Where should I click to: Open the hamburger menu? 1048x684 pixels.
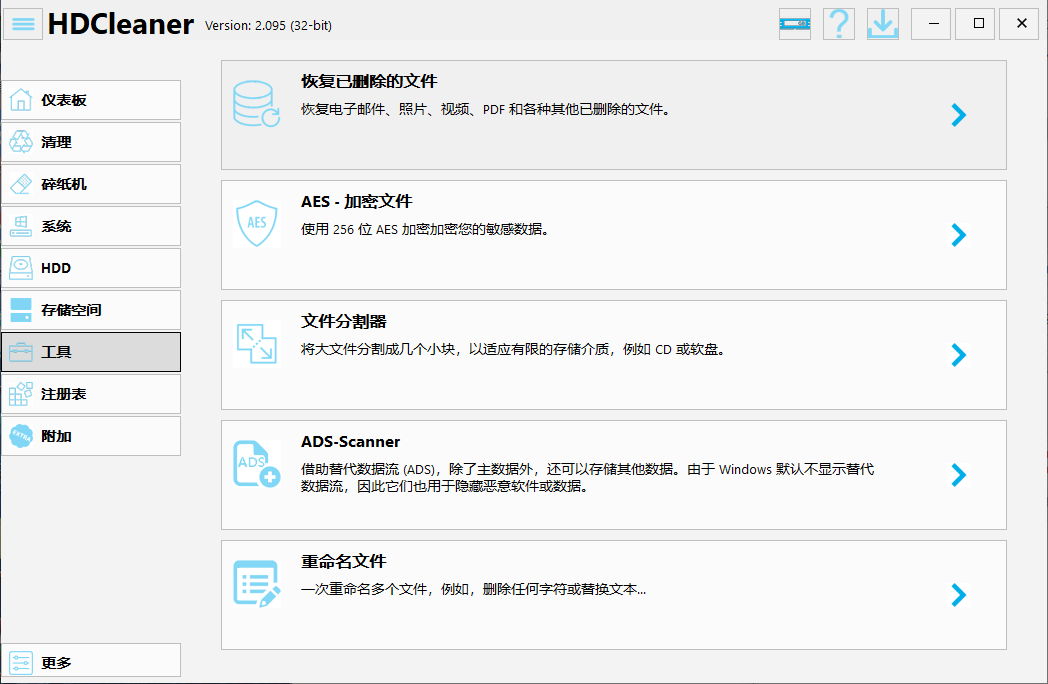click(x=22, y=23)
